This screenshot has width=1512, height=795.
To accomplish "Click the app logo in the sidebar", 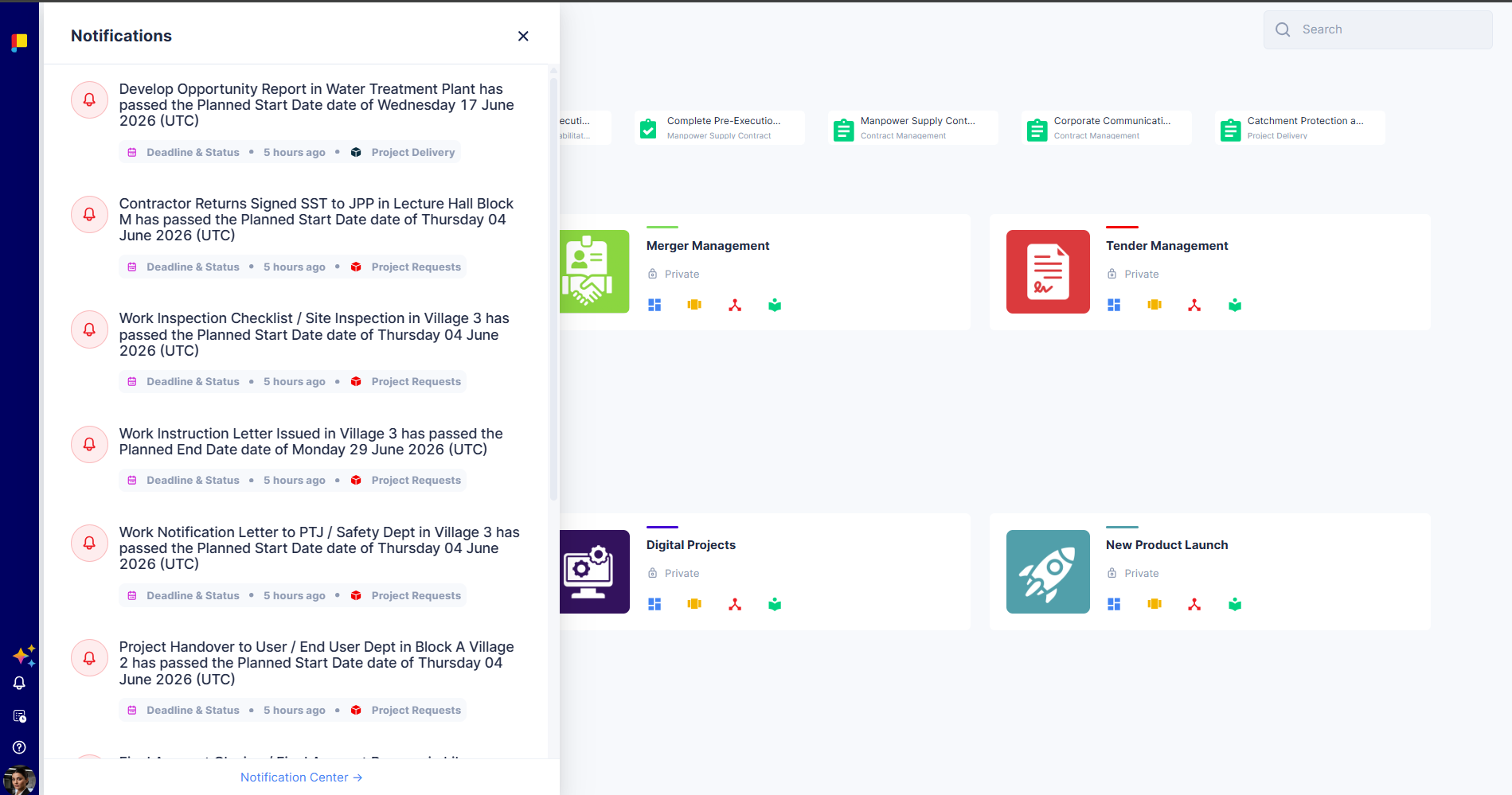I will point(19,41).
